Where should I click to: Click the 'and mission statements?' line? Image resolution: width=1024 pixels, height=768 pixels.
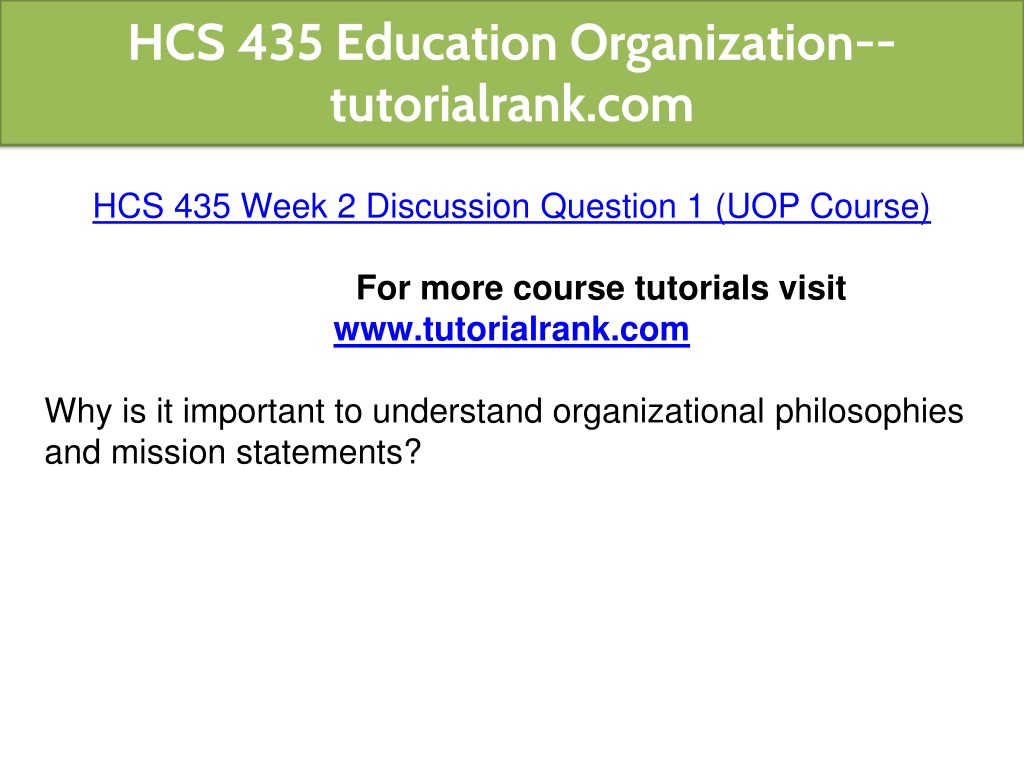[x=232, y=453]
